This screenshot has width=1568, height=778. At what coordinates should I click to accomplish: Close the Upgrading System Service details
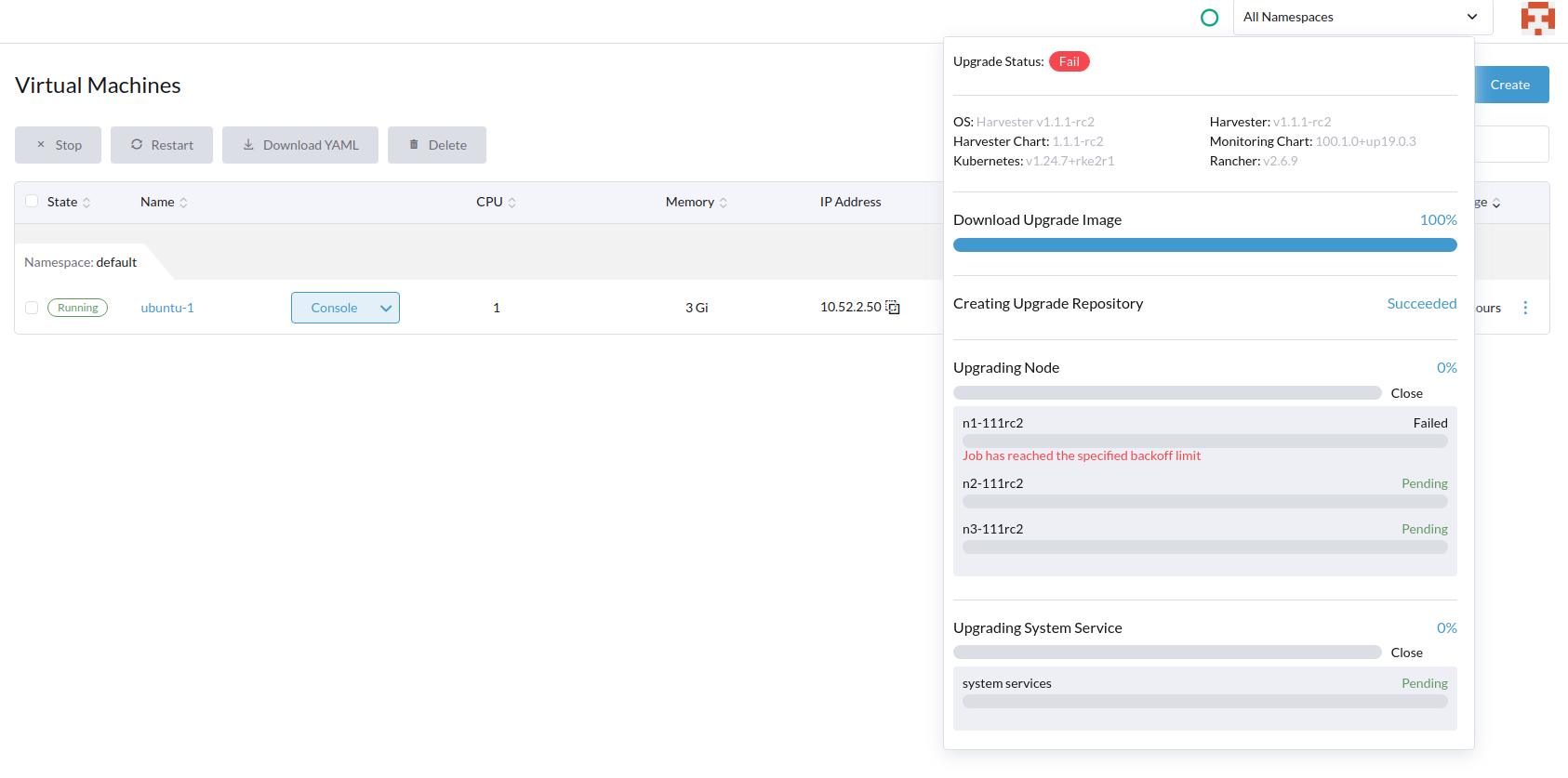coord(1406,653)
